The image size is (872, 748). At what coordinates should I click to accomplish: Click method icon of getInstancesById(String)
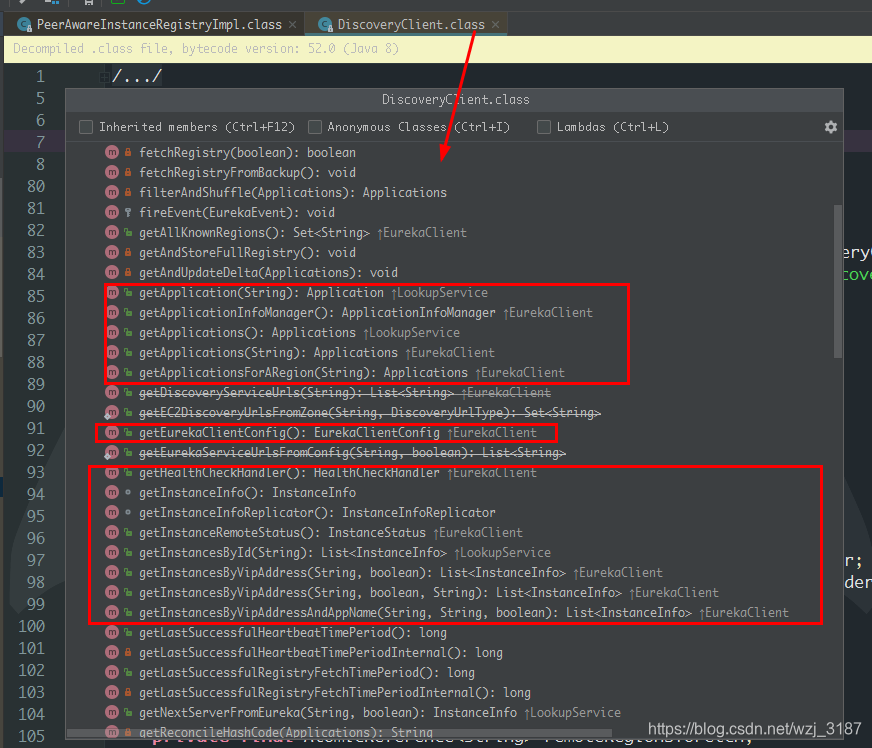click(x=112, y=553)
